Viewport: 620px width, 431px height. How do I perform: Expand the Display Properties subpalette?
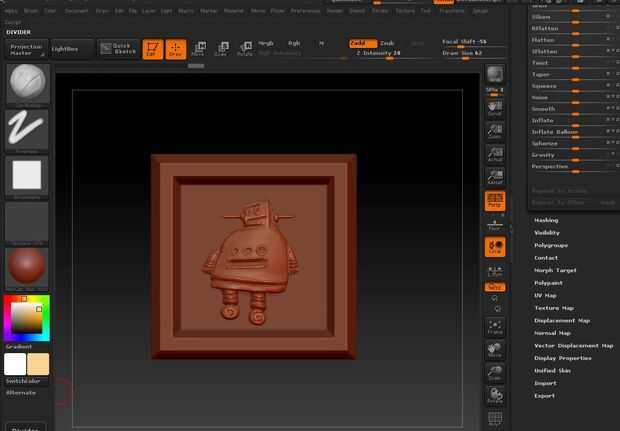(x=563, y=358)
